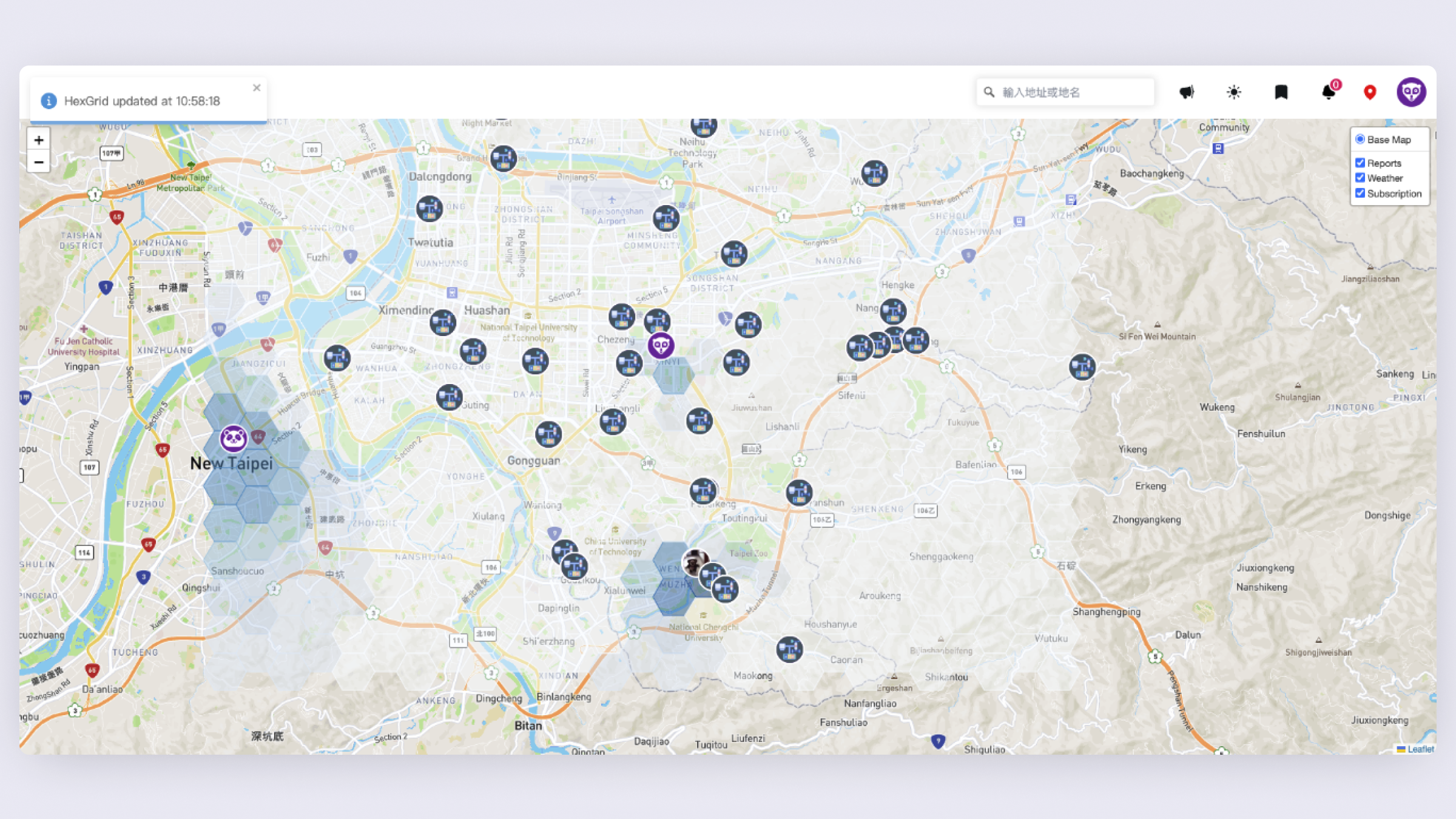Uncheck the Reports layer
1456x819 pixels.
(1360, 163)
